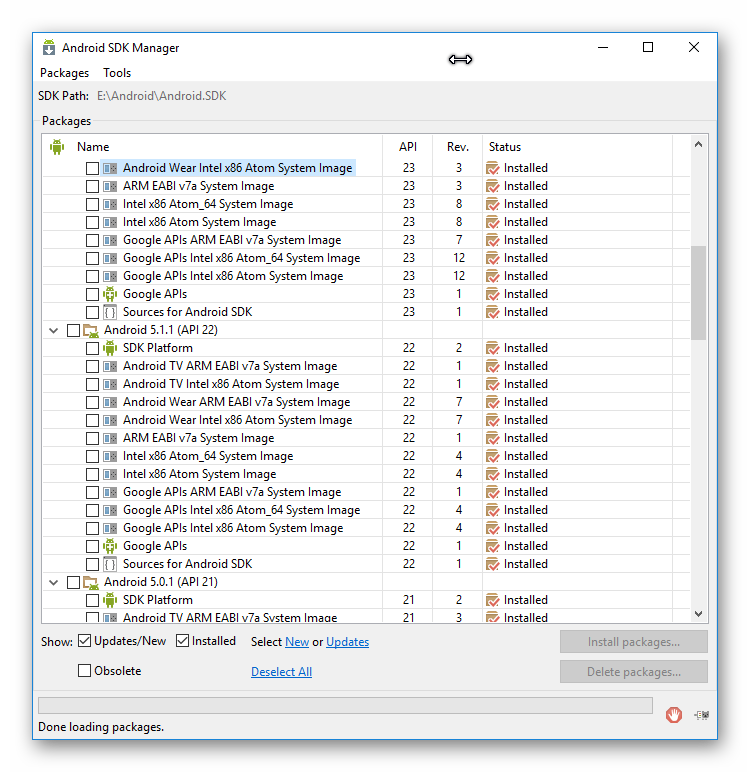Open the Packages menu
This screenshot has height=772, width=750.
tap(65, 73)
